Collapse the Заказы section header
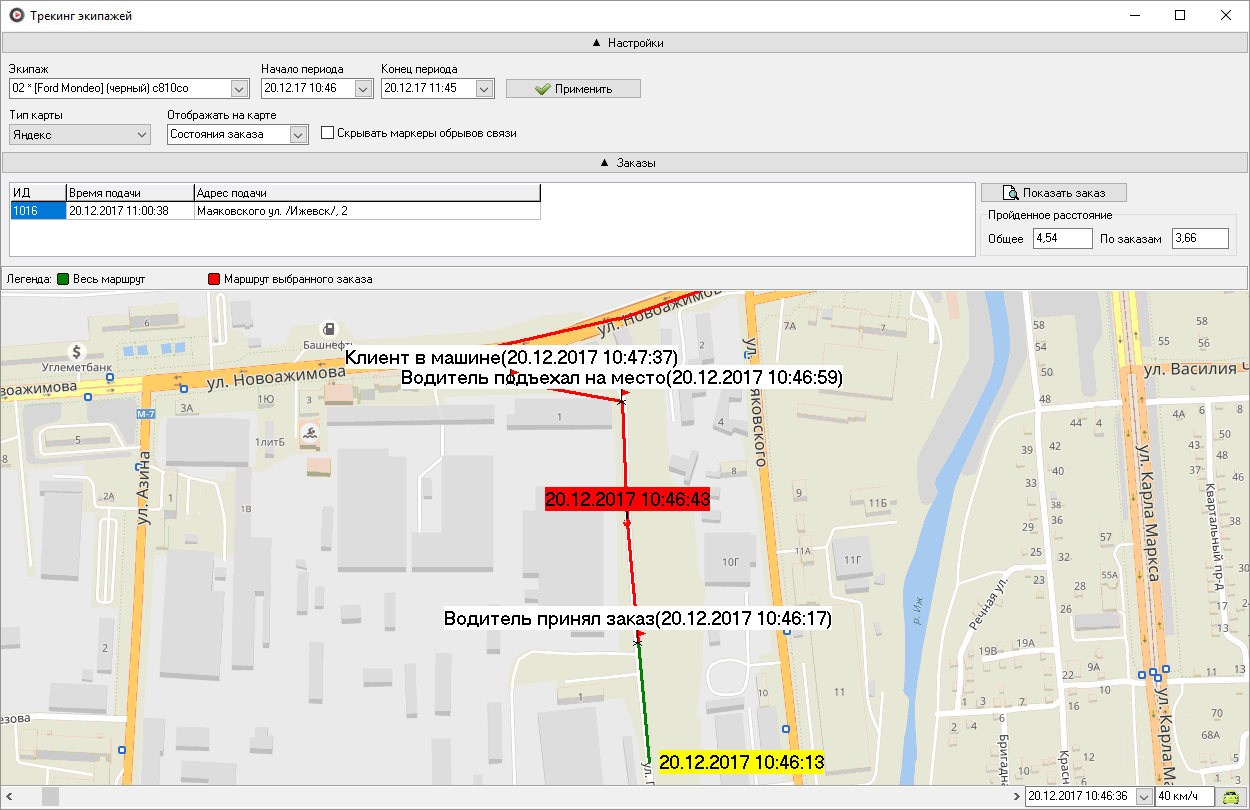The width and height of the screenshot is (1250, 810). 625,162
